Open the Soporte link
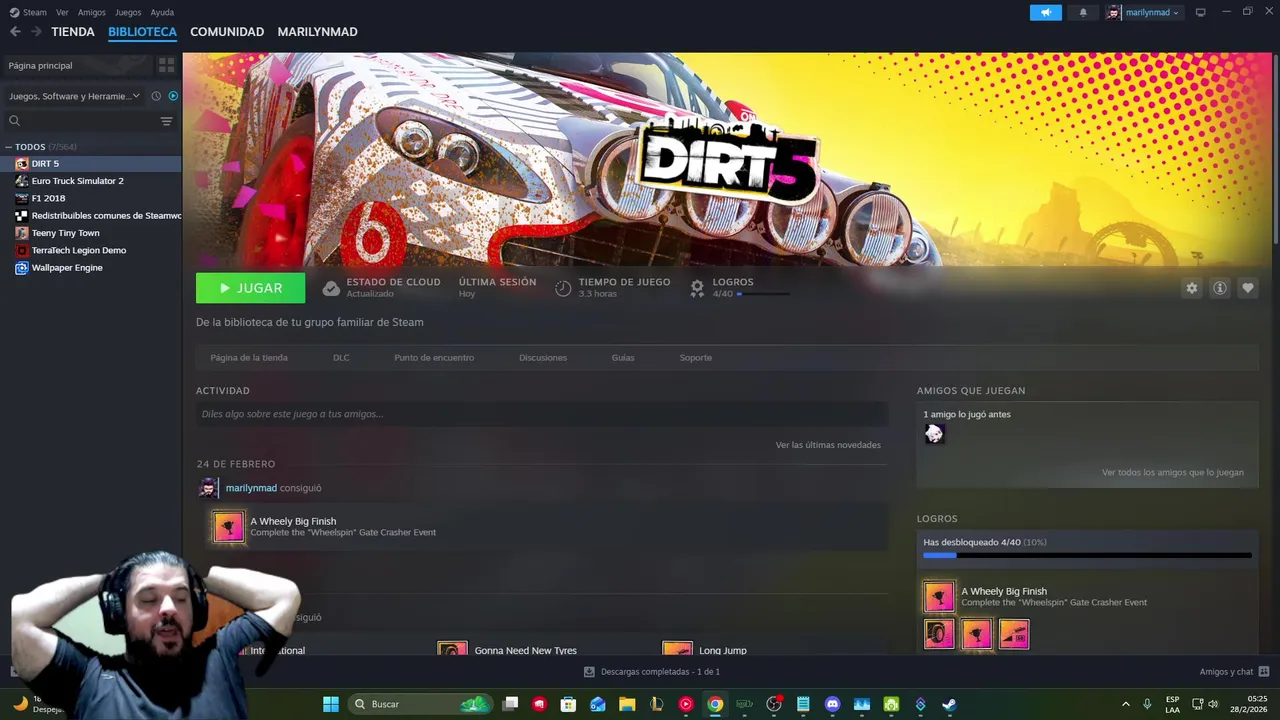This screenshot has height=720, width=1280. coord(696,358)
